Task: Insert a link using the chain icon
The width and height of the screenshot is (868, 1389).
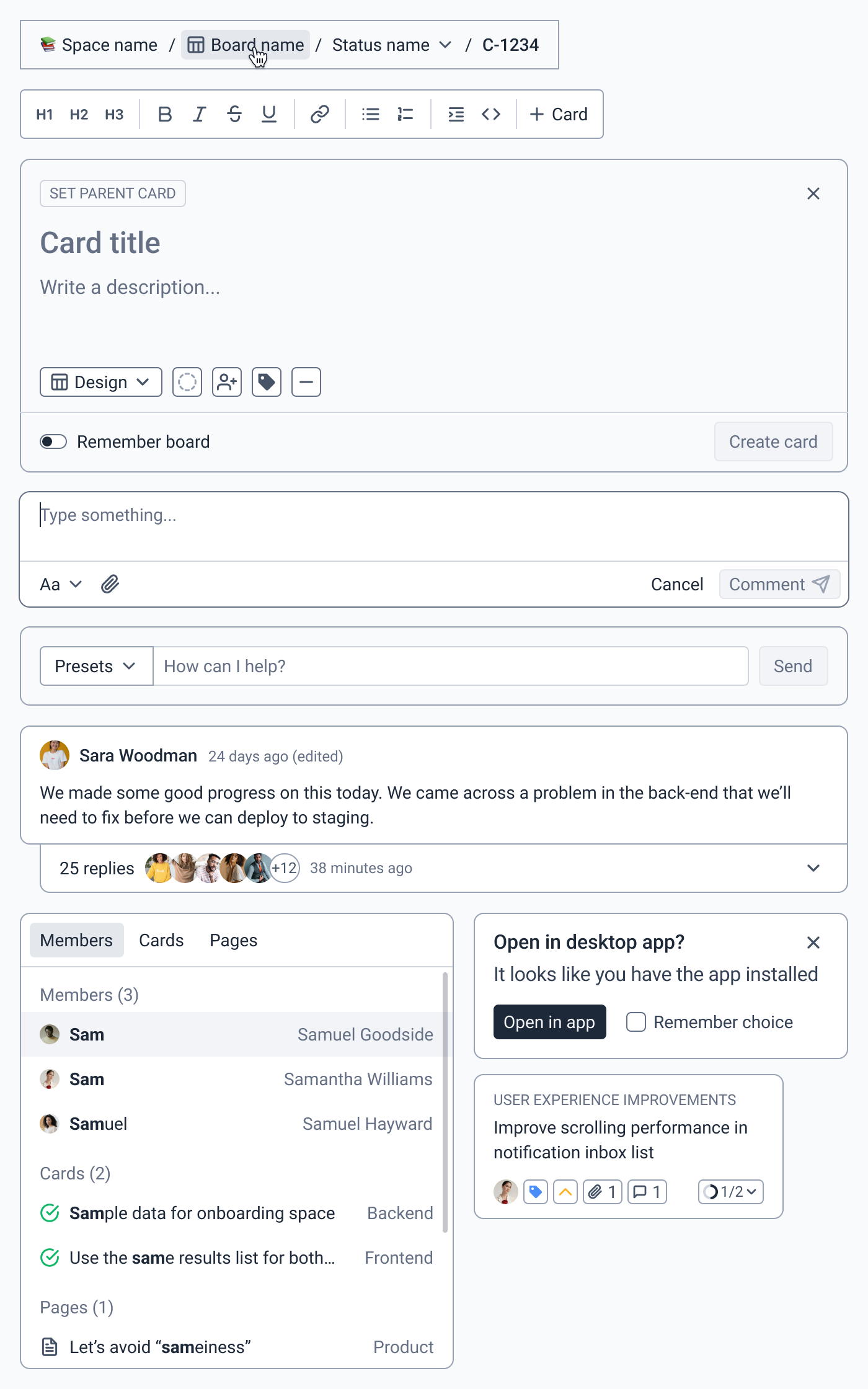Action: click(x=319, y=114)
